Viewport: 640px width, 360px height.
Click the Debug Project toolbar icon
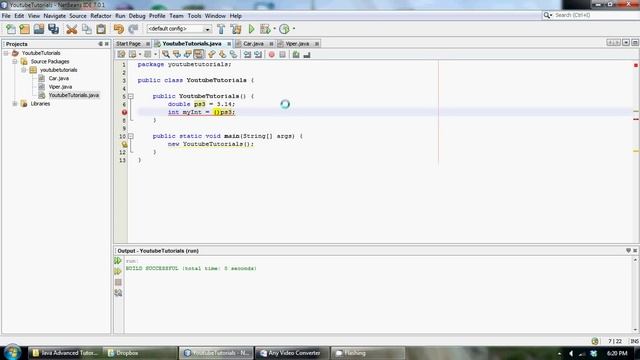coord(265,29)
